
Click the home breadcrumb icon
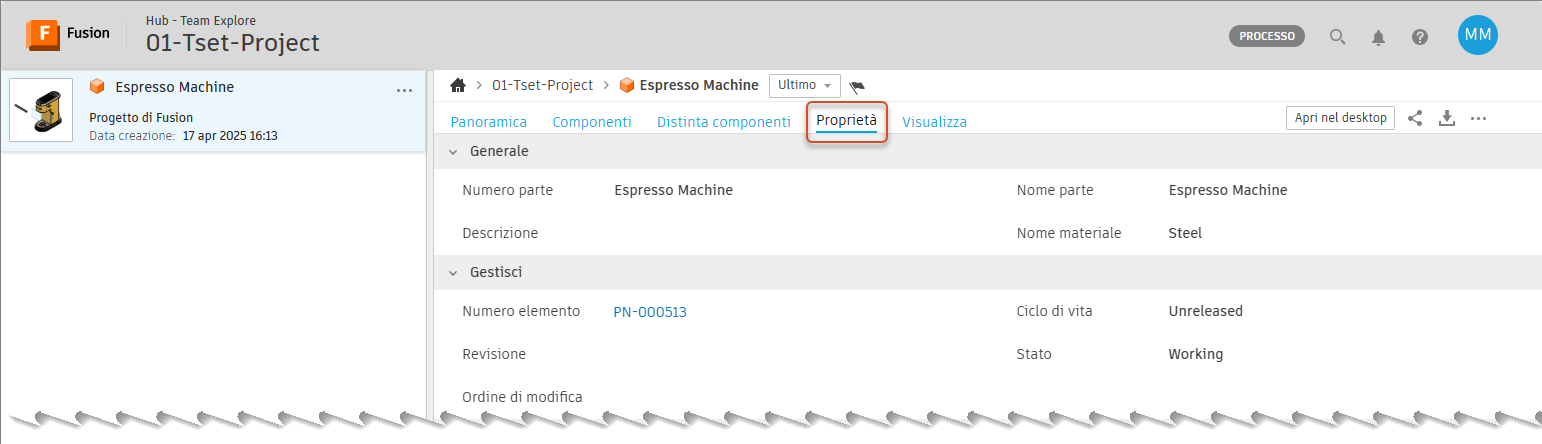pyautogui.click(x=458, y=85)
